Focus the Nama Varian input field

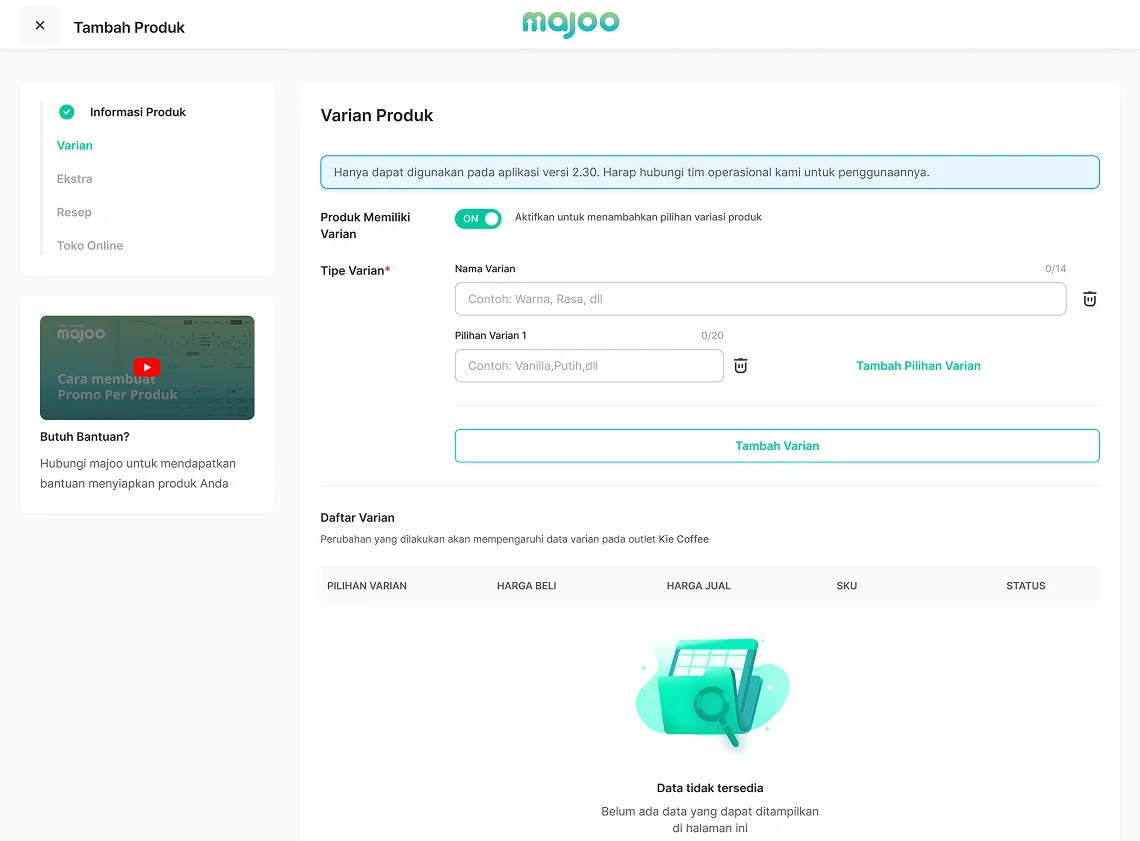(760, 299)
